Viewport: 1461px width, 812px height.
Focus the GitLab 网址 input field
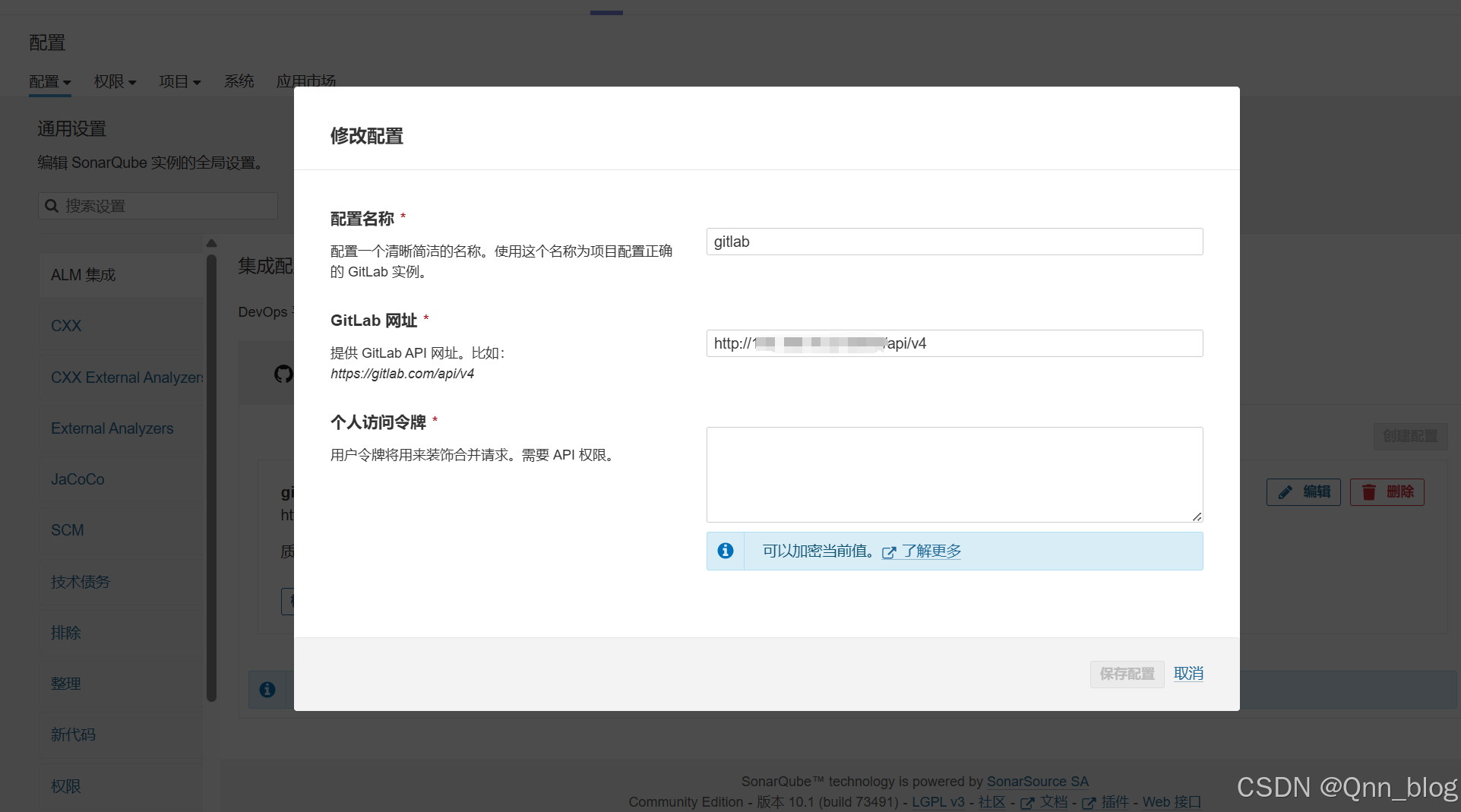(954, 343)
